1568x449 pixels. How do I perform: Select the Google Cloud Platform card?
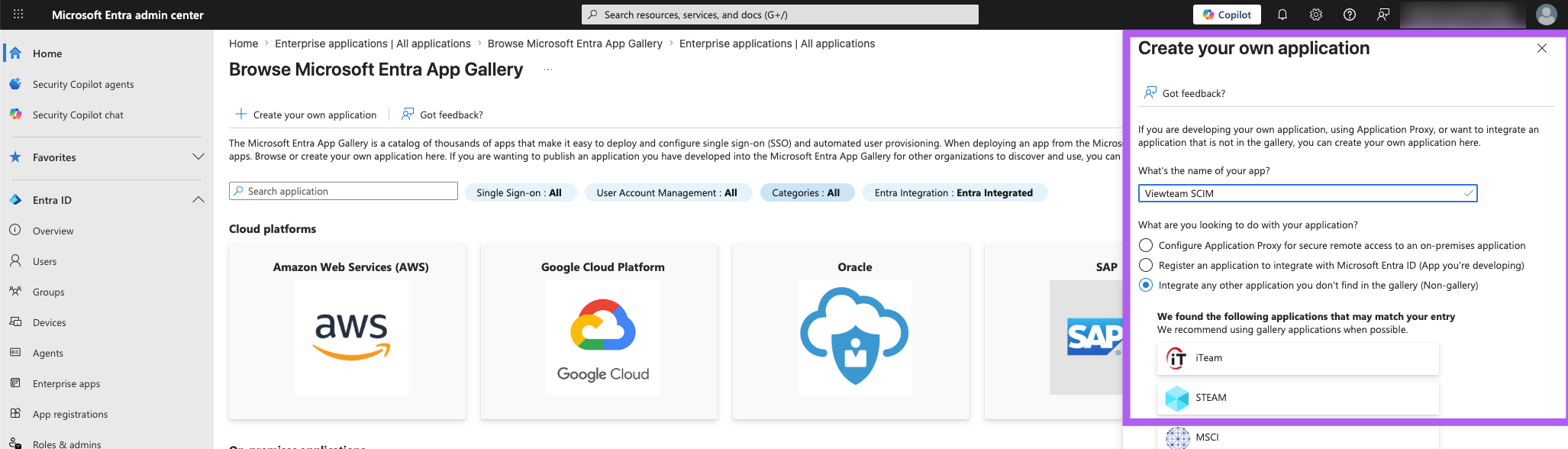(599, 331)
